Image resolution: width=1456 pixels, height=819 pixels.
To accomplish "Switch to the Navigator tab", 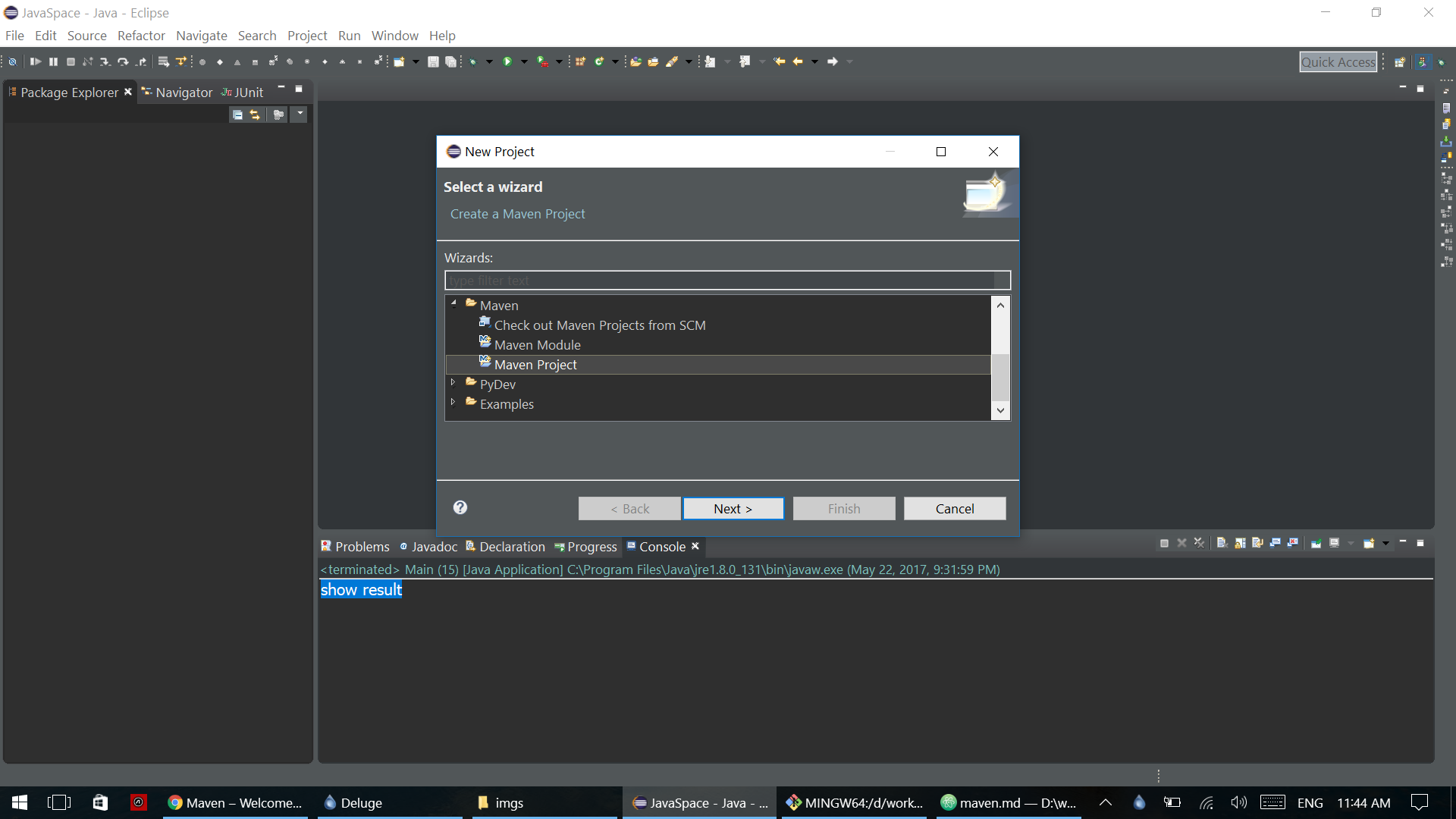I will [177, 93].
